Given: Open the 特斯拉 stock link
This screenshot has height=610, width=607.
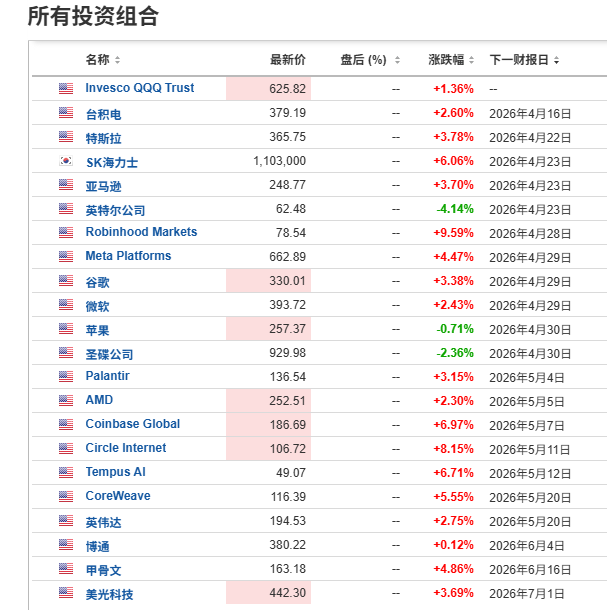Looking at the screenshot, I should [104, 138].
